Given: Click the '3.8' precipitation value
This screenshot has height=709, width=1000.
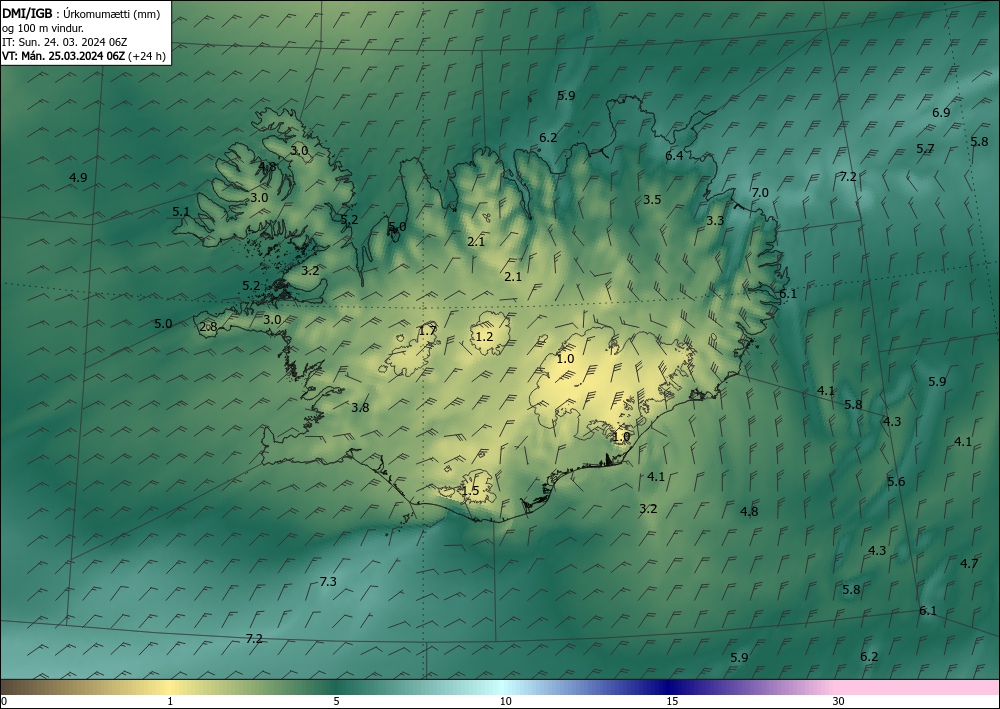Looking at the screenshot, I should [x=360, y=407].
